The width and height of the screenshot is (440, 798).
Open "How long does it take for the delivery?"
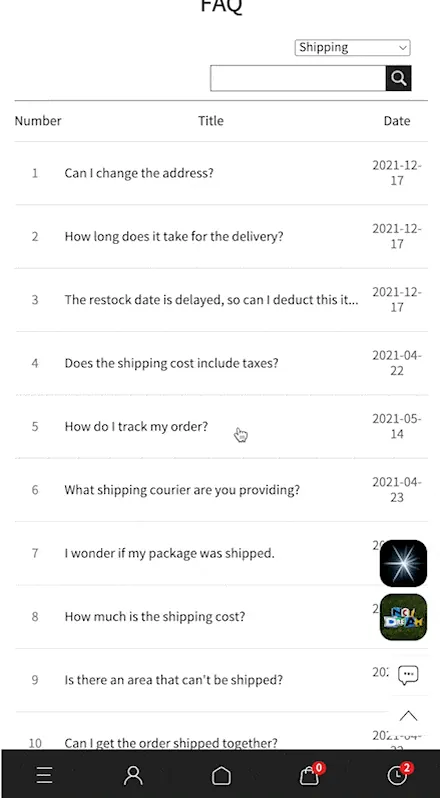pos(174,237)
